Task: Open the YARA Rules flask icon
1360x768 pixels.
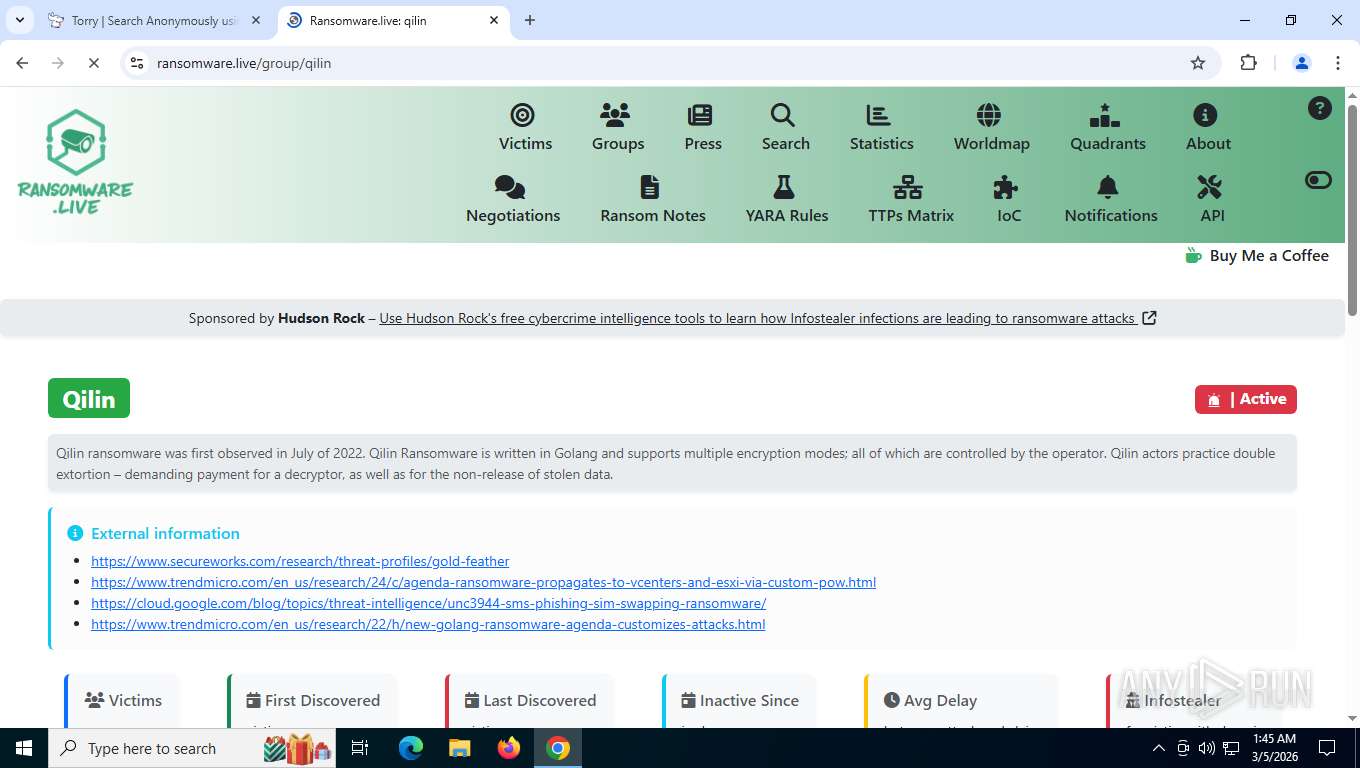Action: point(784,187)
